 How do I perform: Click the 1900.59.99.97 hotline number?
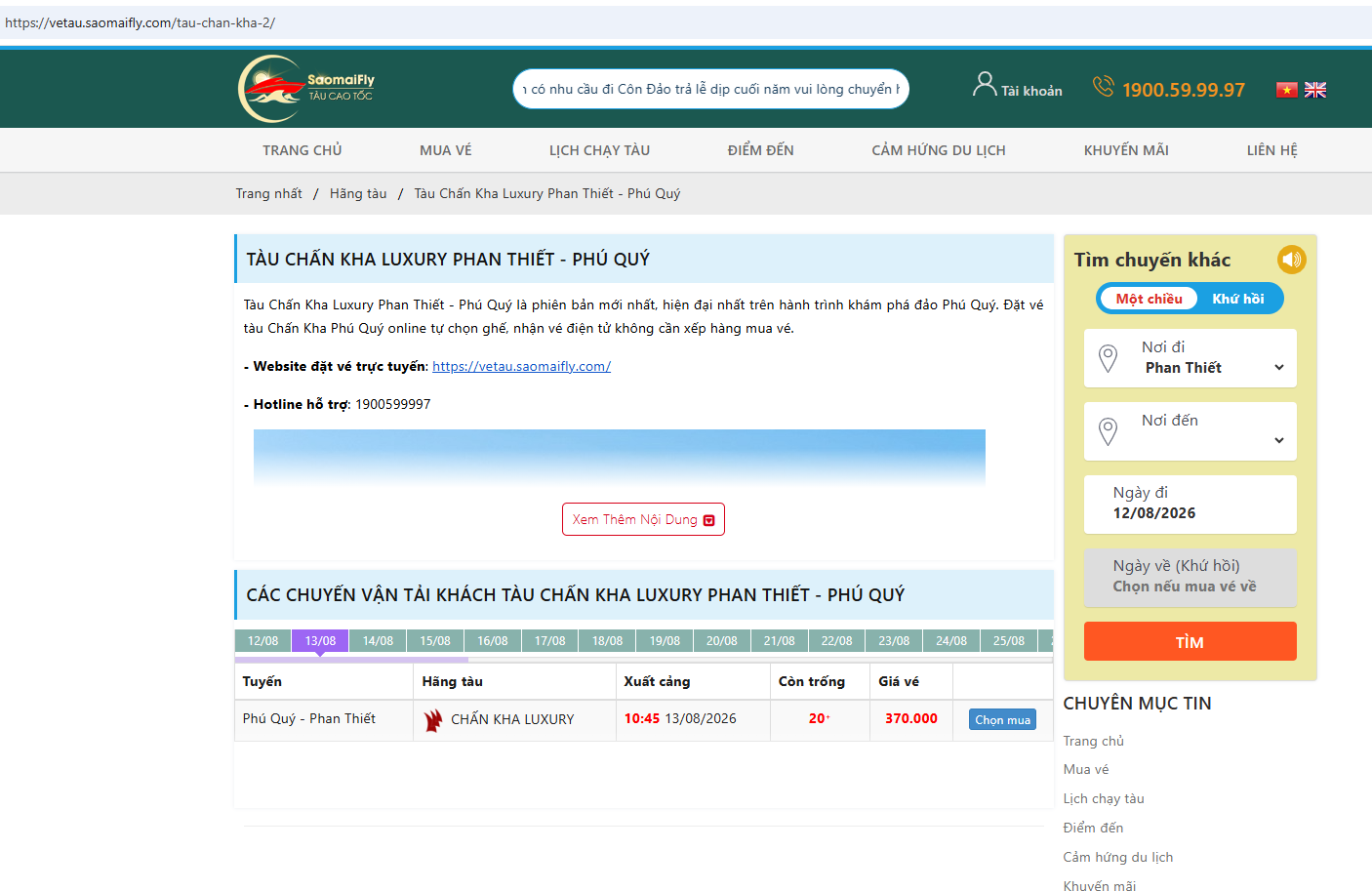1184,90
